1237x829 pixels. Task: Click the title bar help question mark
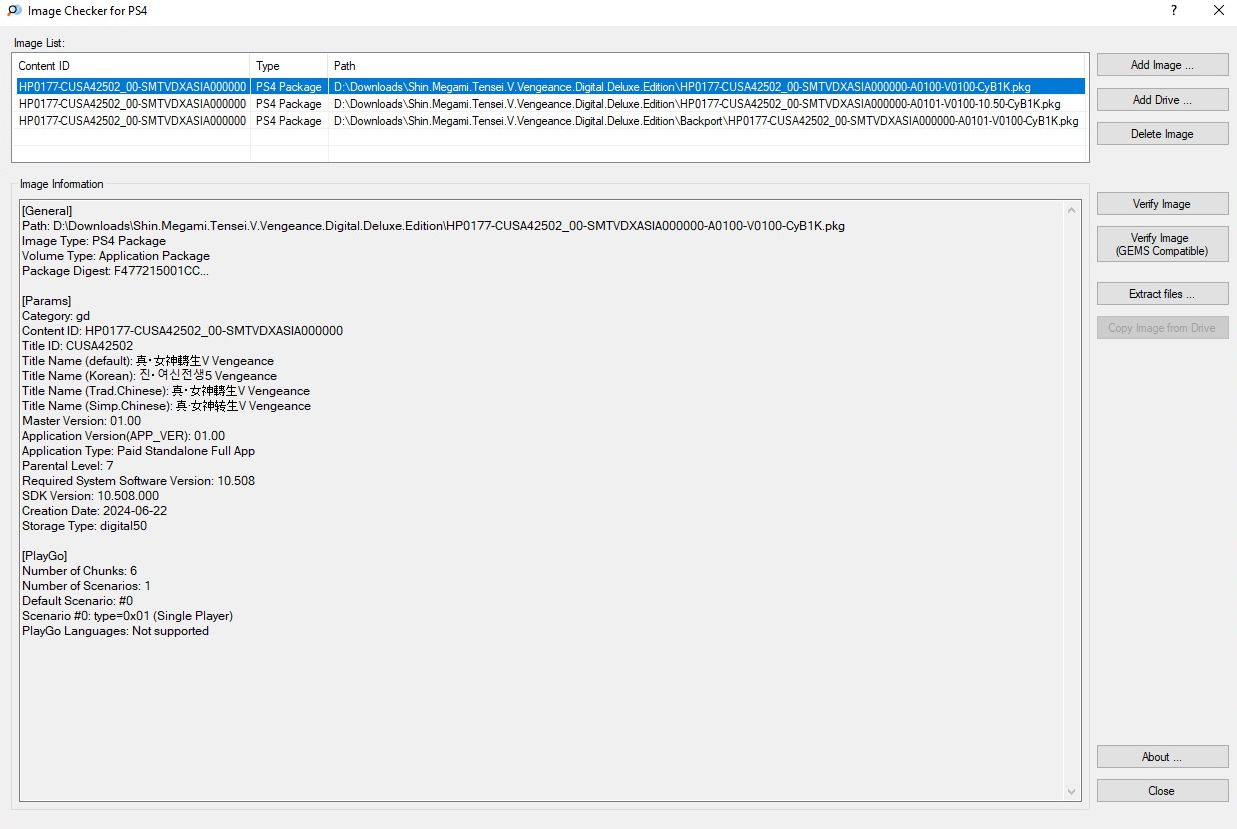(x=1173, y=11)
